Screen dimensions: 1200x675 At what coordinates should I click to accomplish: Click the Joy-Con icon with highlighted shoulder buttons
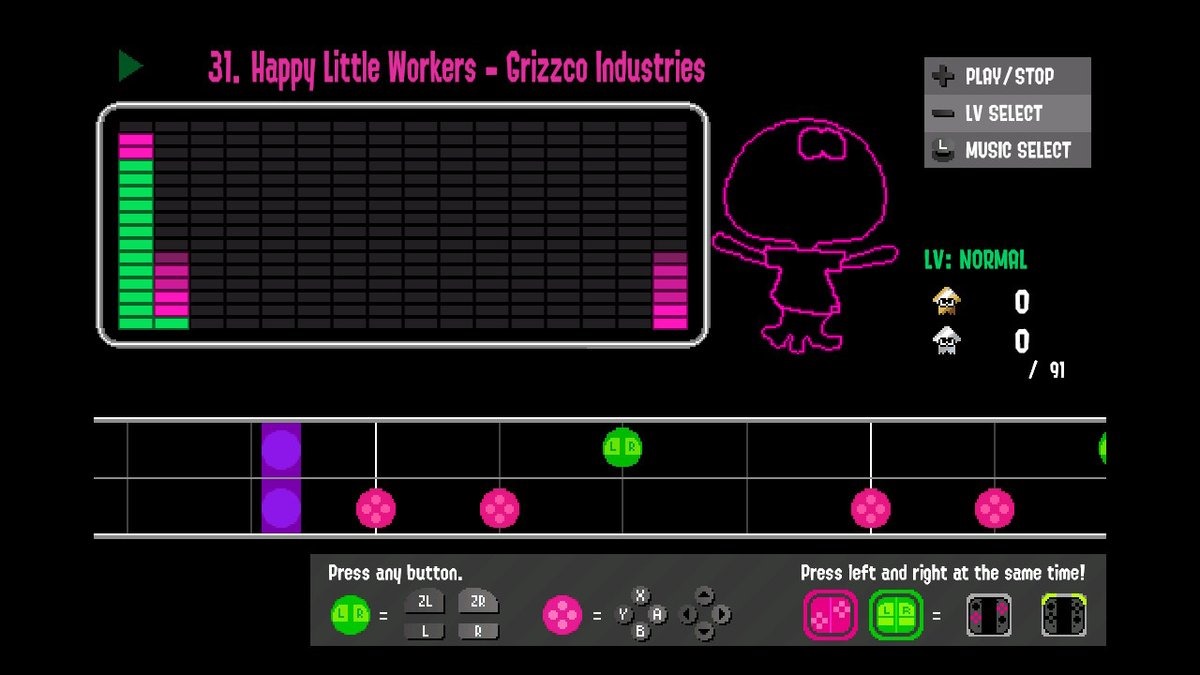1063,615
